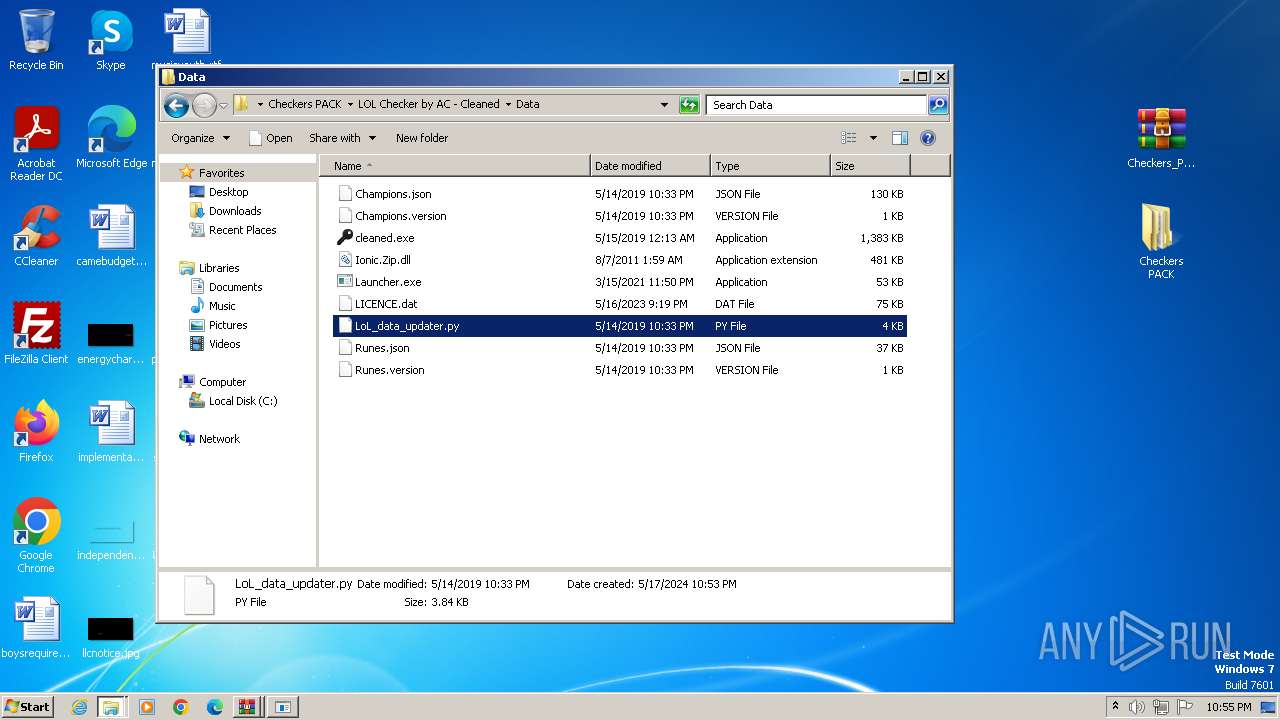Open the view options dropdown arrow
The width and height of the screenshot is (1280, 720).
coord(873,138)
